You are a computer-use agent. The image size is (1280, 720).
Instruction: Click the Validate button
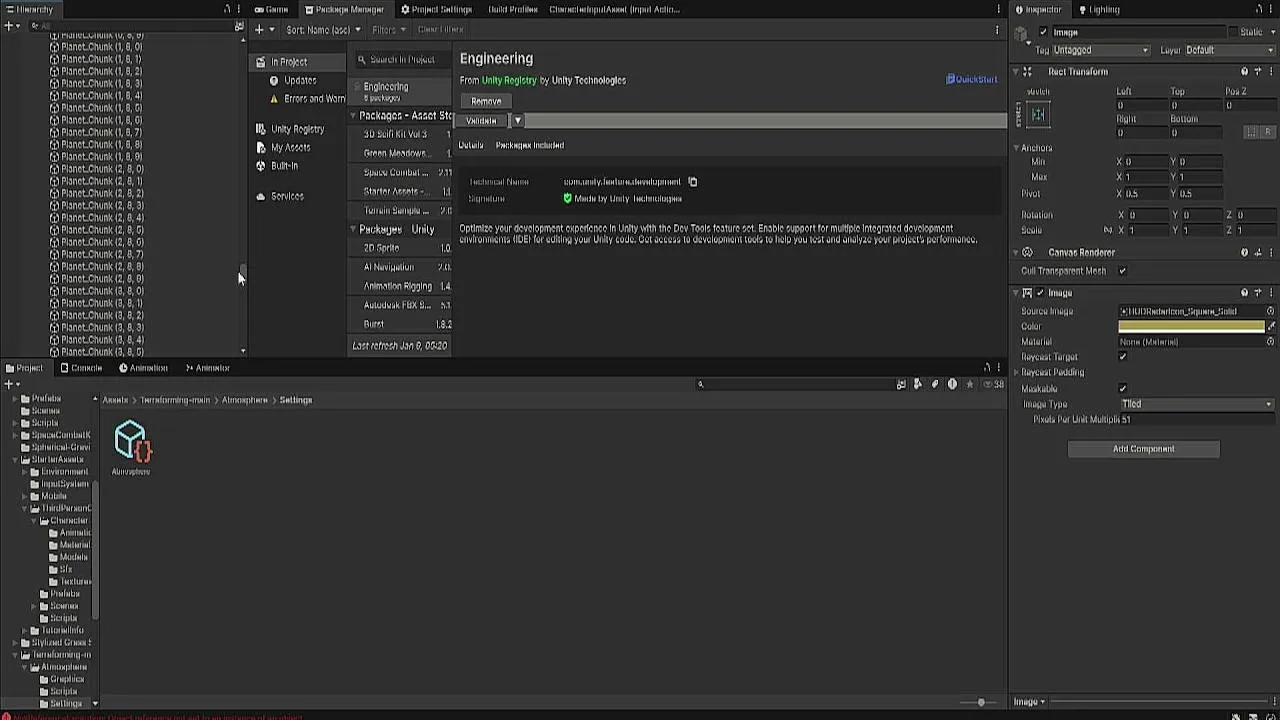click(x=481, y=120)
